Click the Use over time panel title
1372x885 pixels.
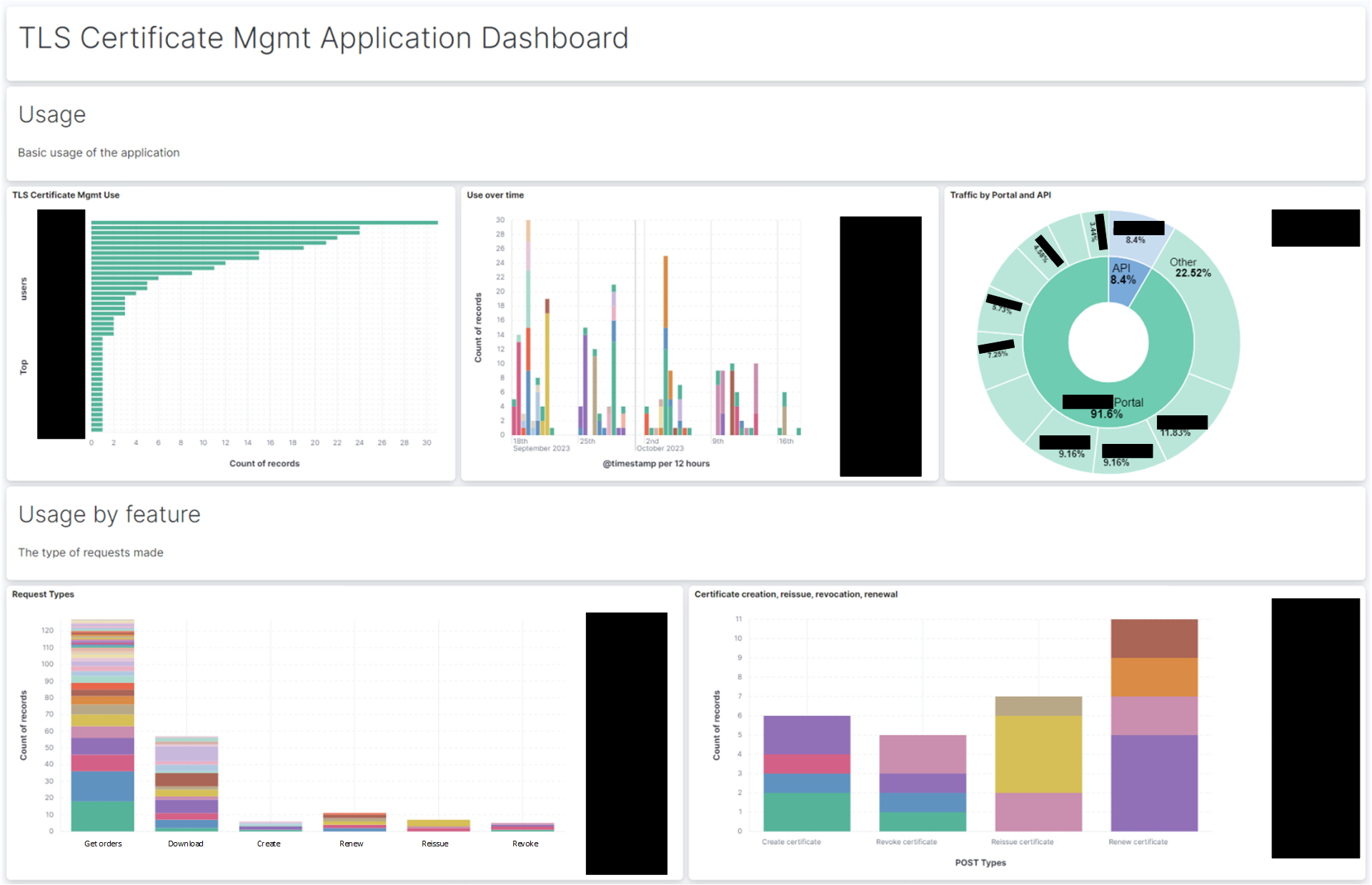point(494,194)
